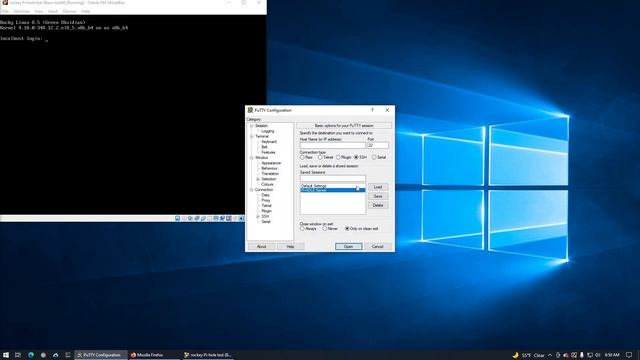Open Behaviour category in the tree
This screenshot has width=640, height=360.
click(x=269, y=168)
